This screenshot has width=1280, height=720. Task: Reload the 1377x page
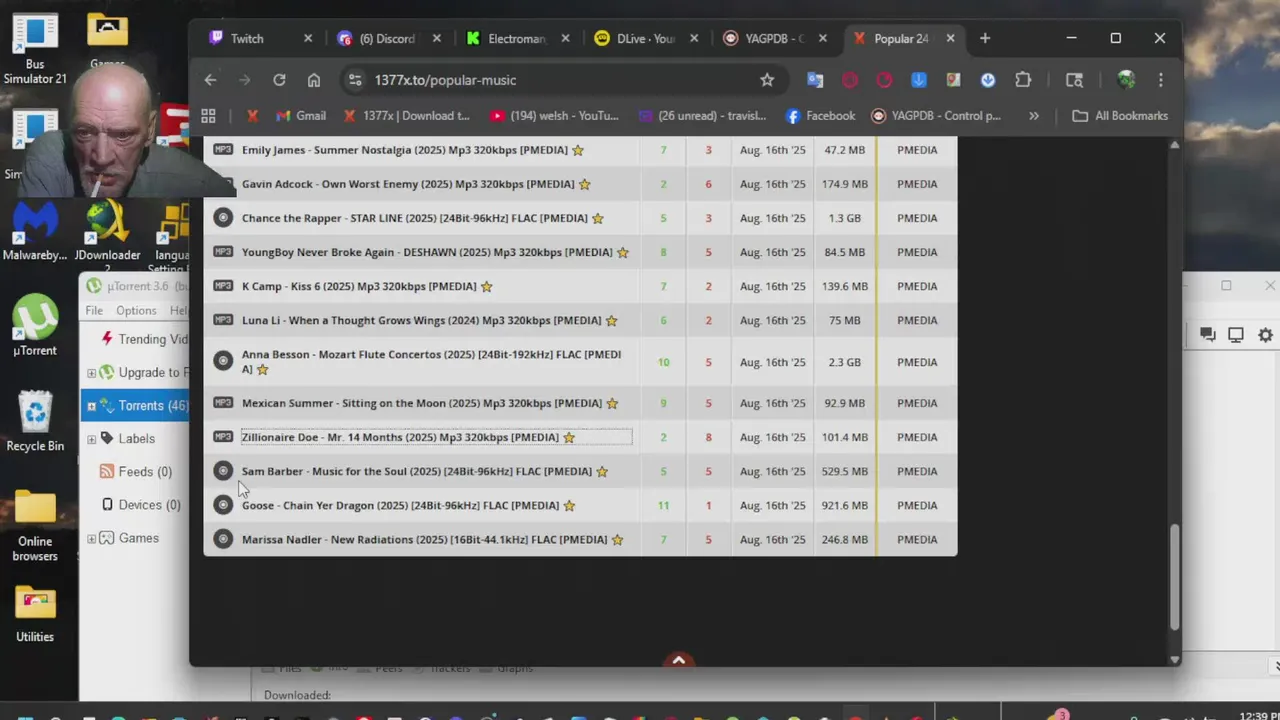tap(279, 80)
